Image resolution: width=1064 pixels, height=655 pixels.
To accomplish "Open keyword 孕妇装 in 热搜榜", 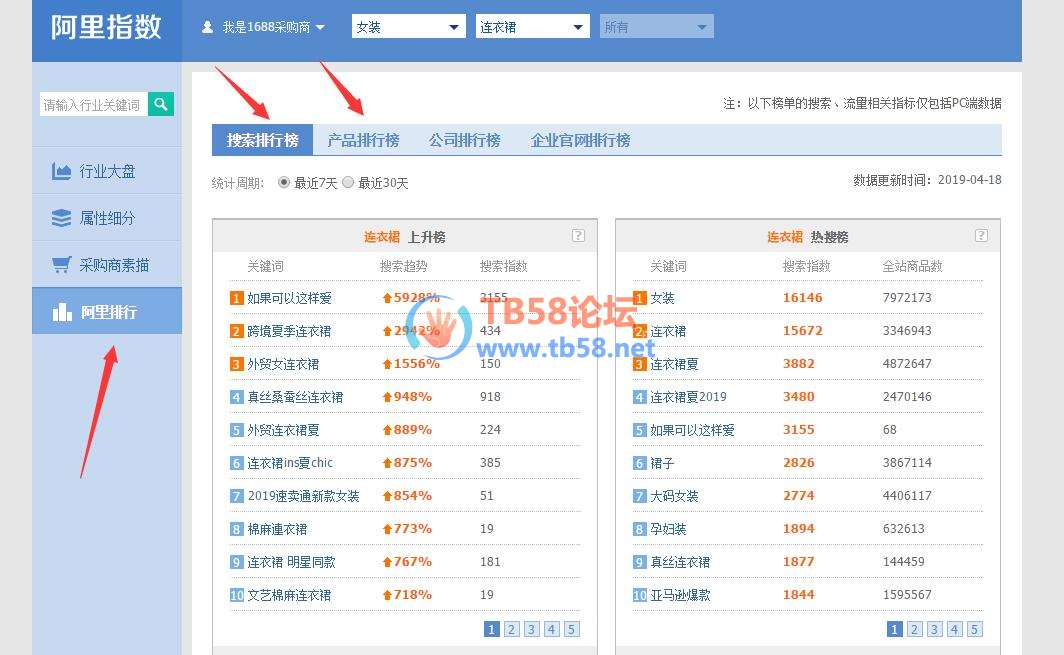I will 668,529.
